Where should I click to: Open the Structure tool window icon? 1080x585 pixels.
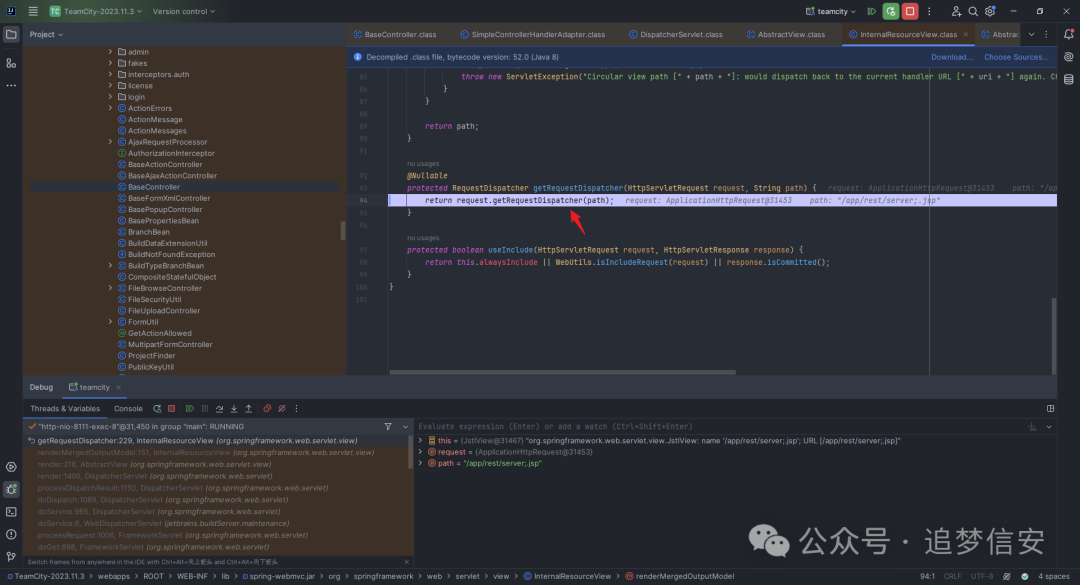click(11, 62)
